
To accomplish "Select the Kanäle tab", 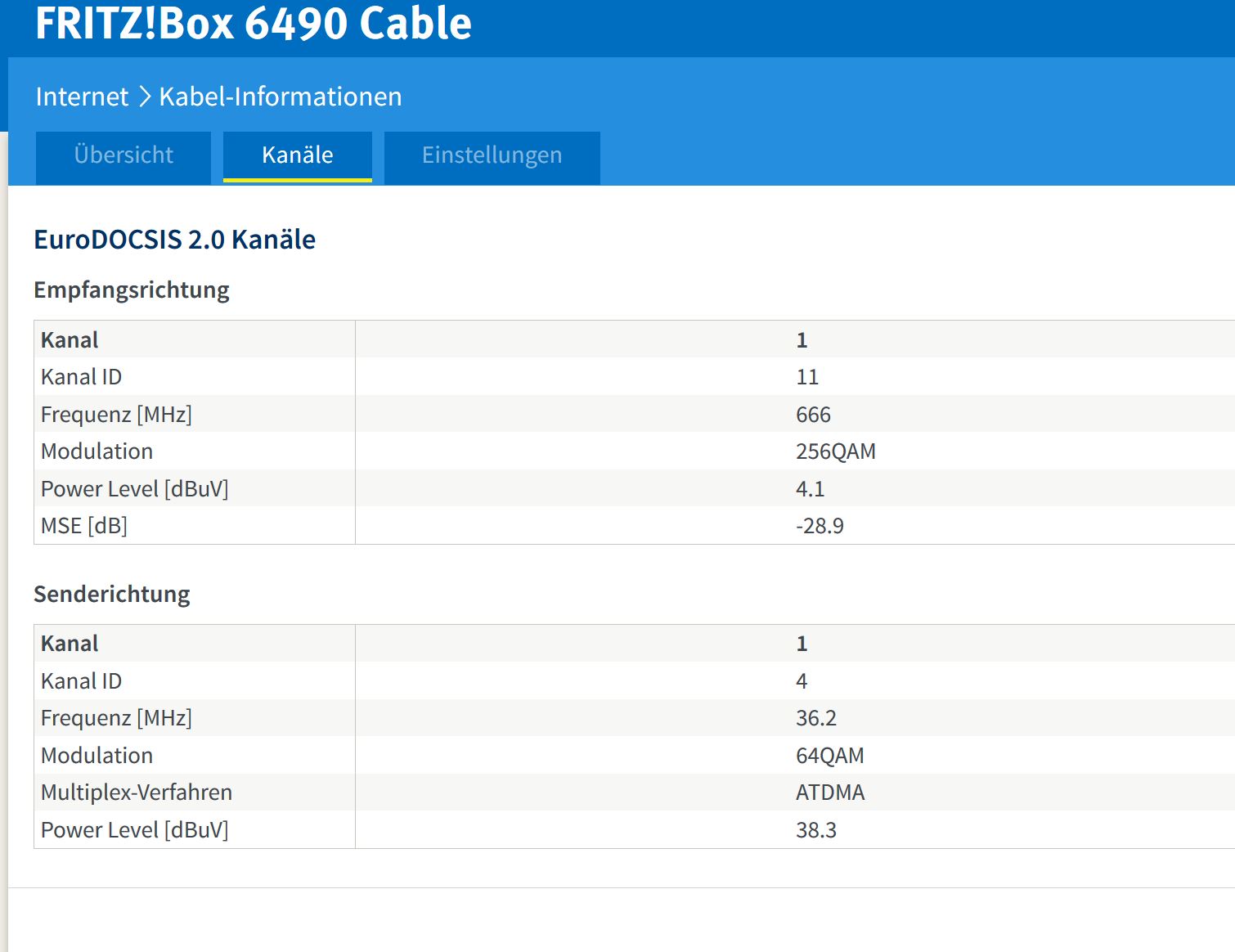I will click(x=298, y=155).
